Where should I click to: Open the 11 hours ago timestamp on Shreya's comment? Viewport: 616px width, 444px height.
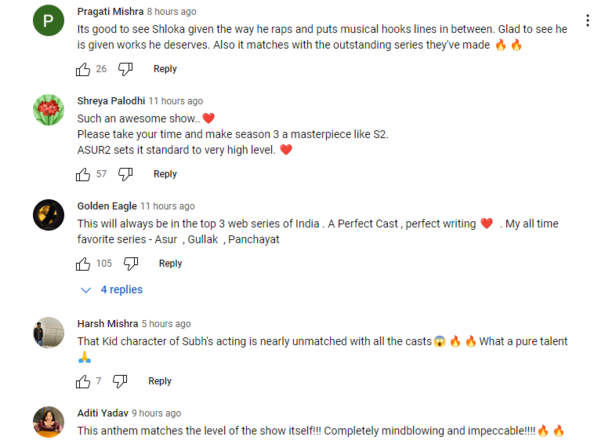176,101
